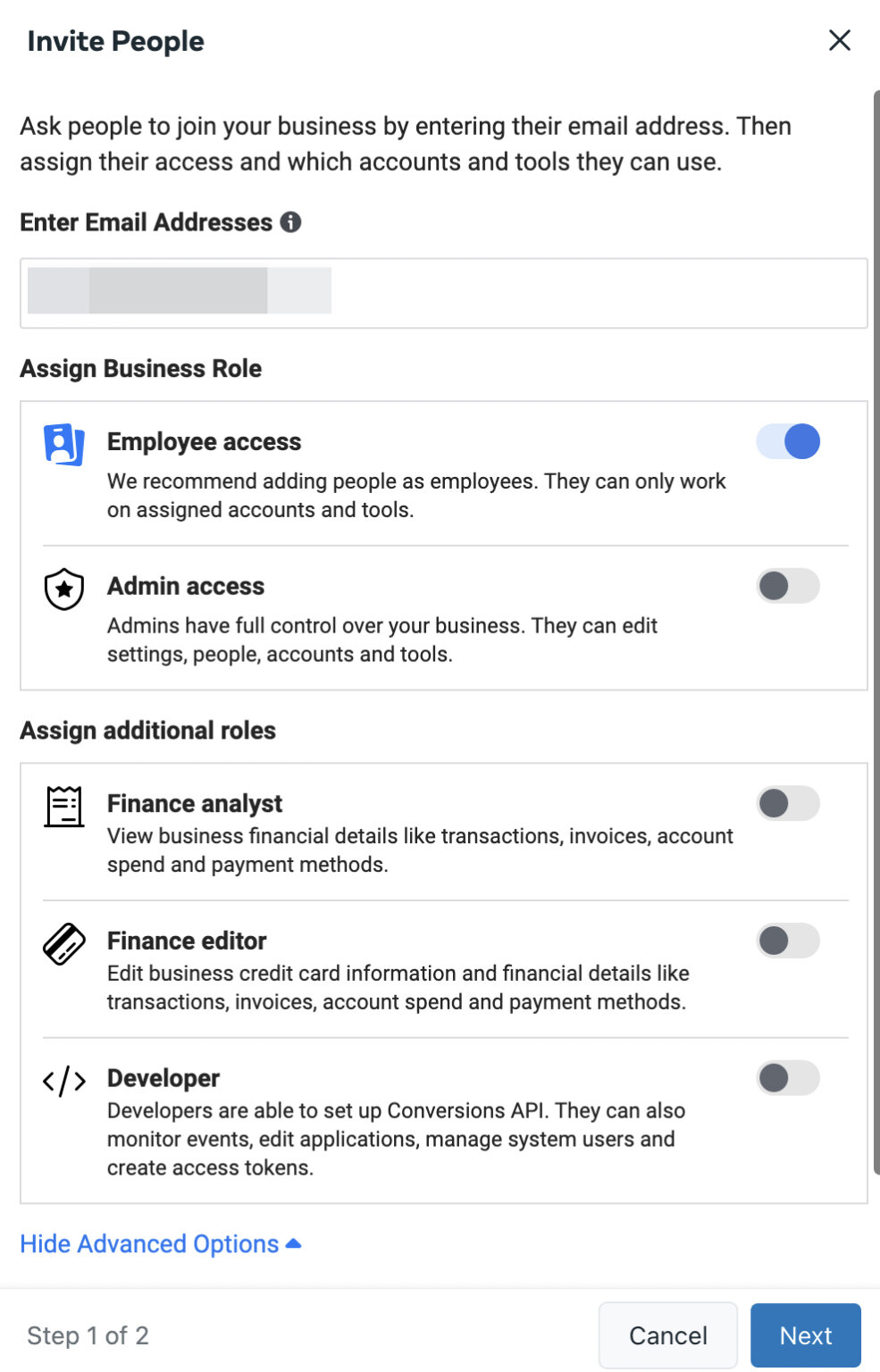Click the Admin access shield icon
This screenshot has width=880, height=1372.
(63, 589)
